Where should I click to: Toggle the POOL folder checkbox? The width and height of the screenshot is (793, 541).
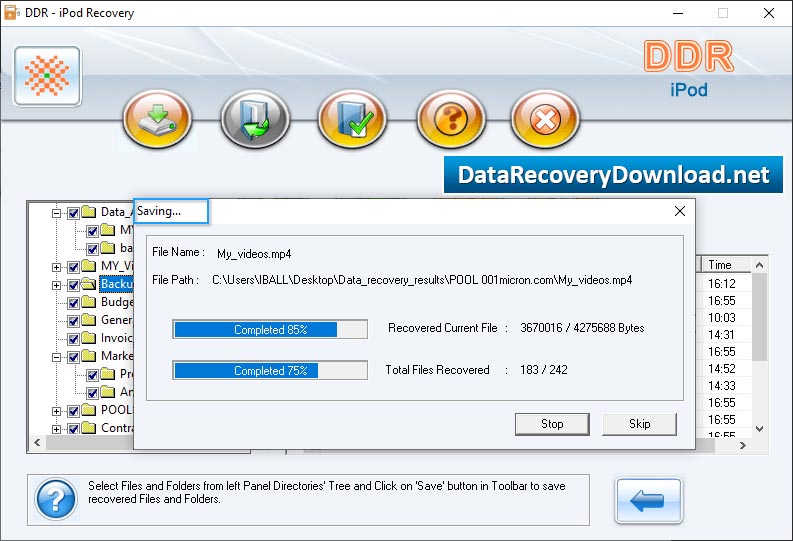tap(73, 411)
